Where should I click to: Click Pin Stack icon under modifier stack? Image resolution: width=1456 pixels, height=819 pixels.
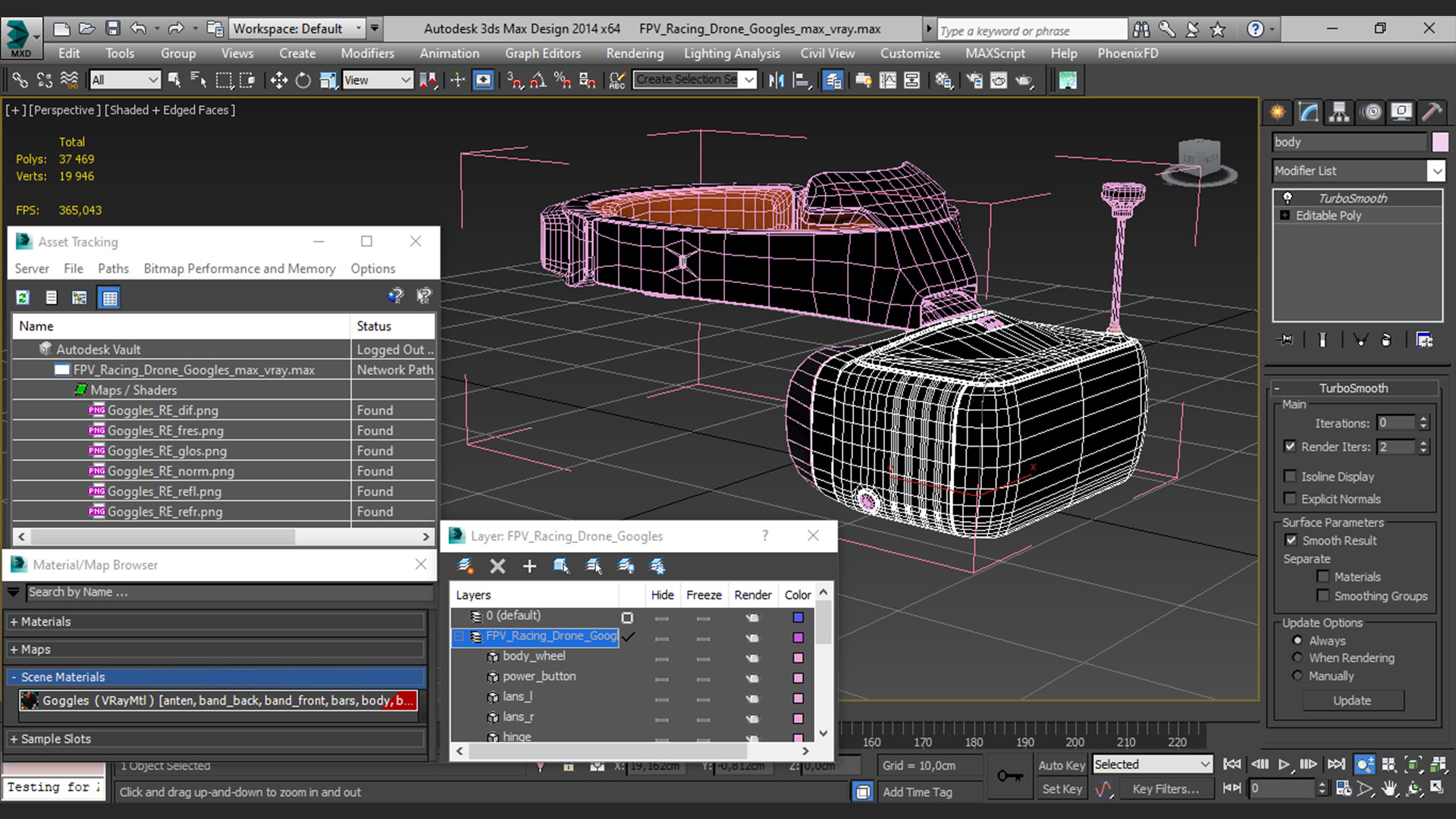pyautogui.click(x=1286, y=340)
